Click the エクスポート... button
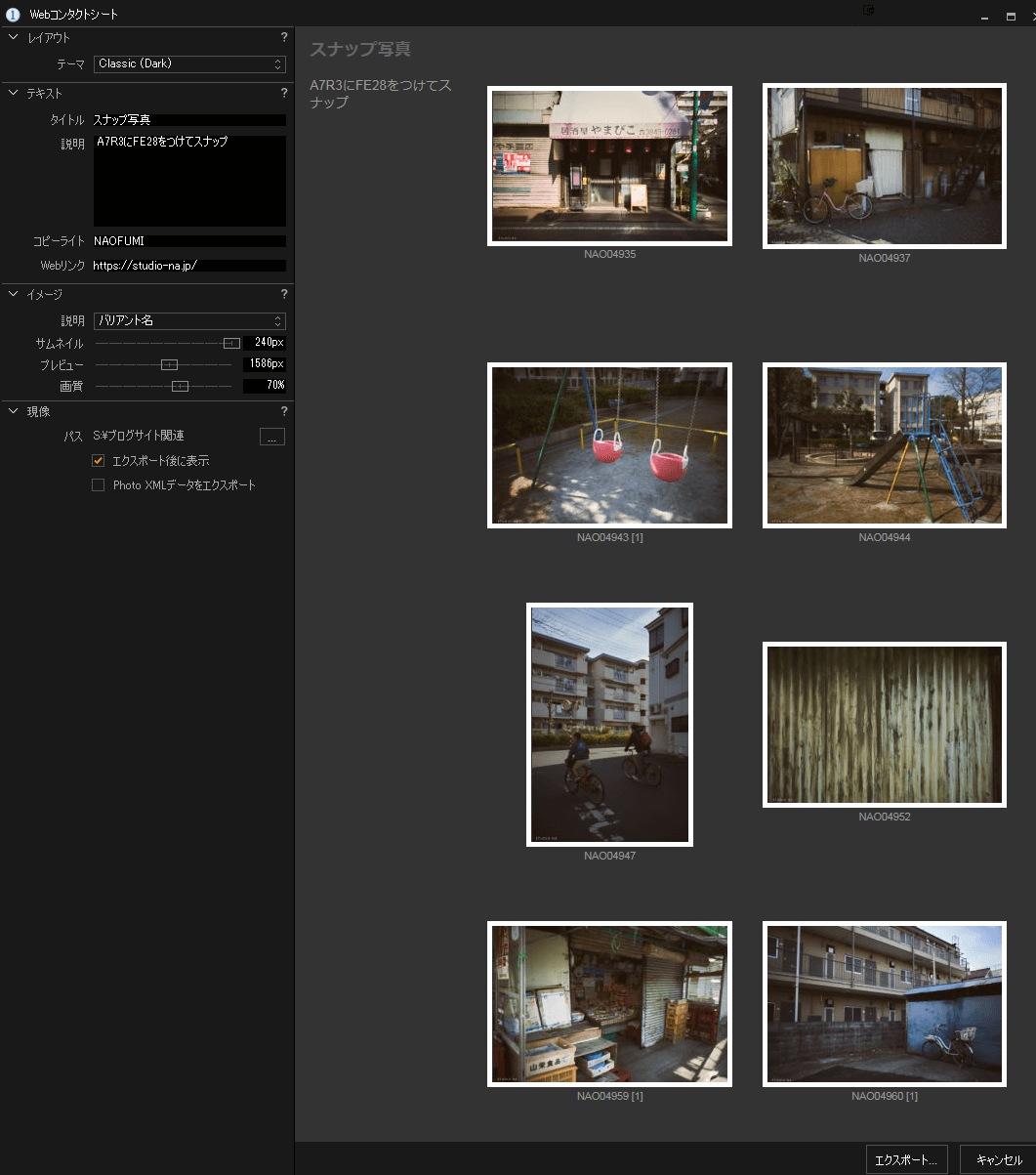 click(906, 1160)
